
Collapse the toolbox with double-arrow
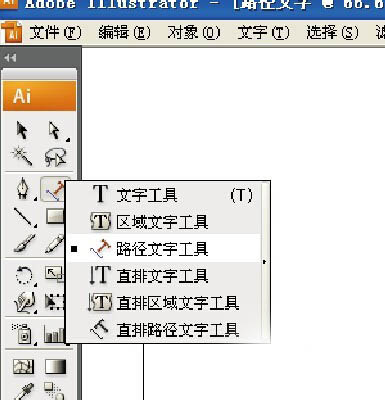click(x=10, y=58)
